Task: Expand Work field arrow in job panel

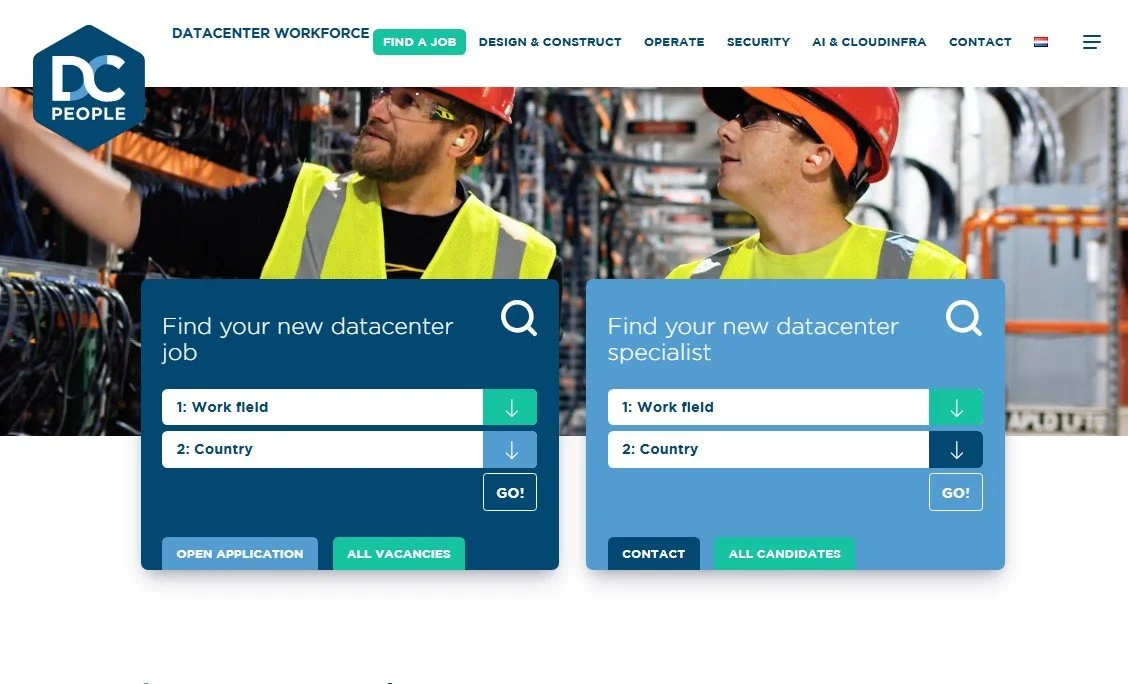Action: (510, 407)
